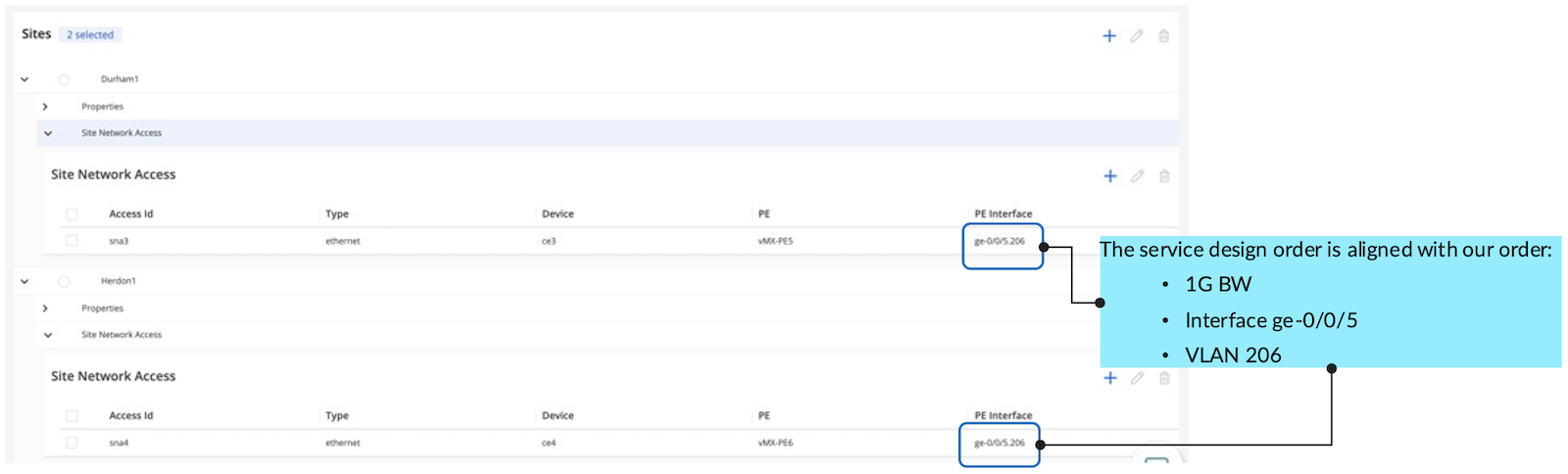Delete selected sites with Sites trash icon
The width and height of the screenshot is (1568, 474).
pyautogui.click(x=1164, y=36)
